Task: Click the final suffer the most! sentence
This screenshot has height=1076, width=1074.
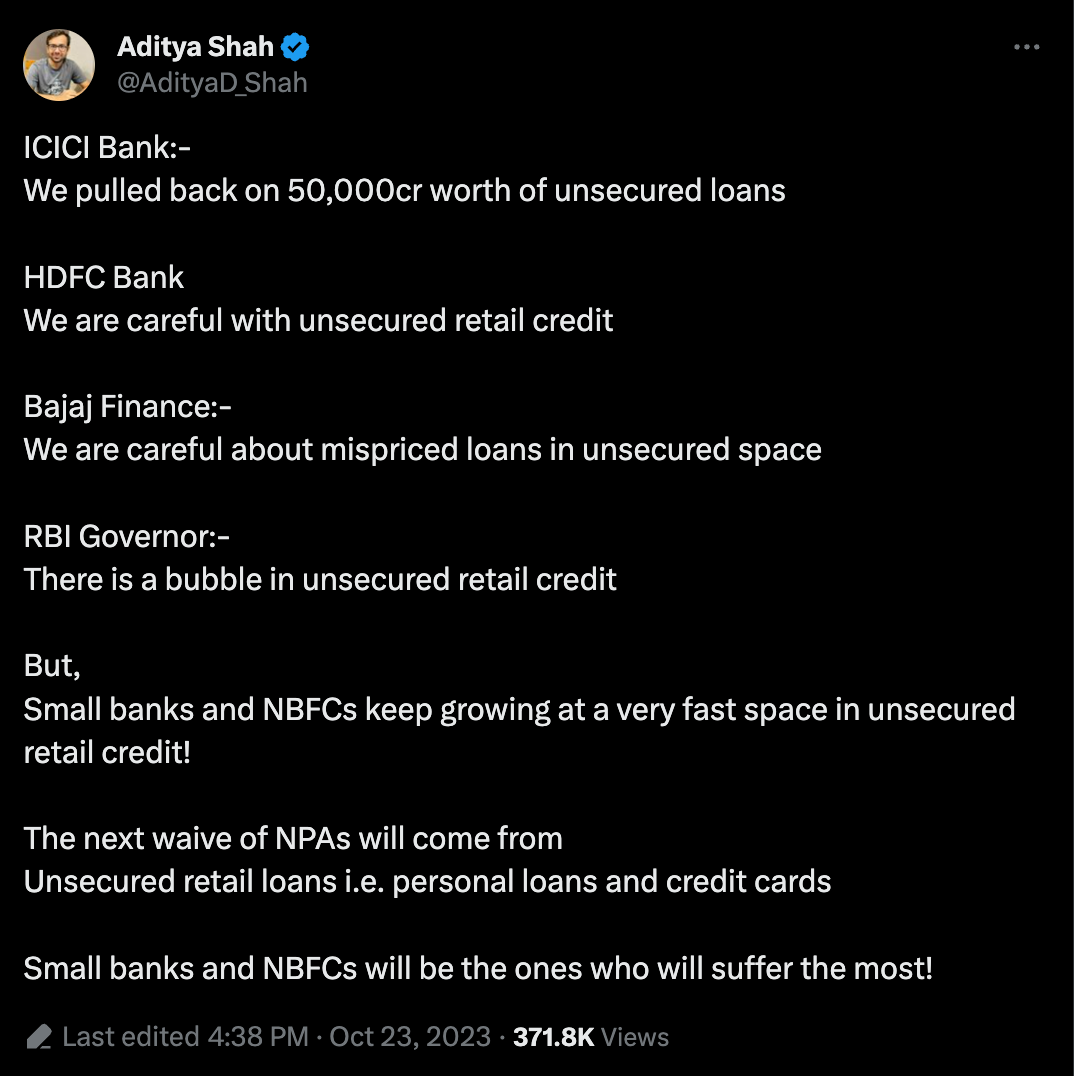Action: [478, 968]
